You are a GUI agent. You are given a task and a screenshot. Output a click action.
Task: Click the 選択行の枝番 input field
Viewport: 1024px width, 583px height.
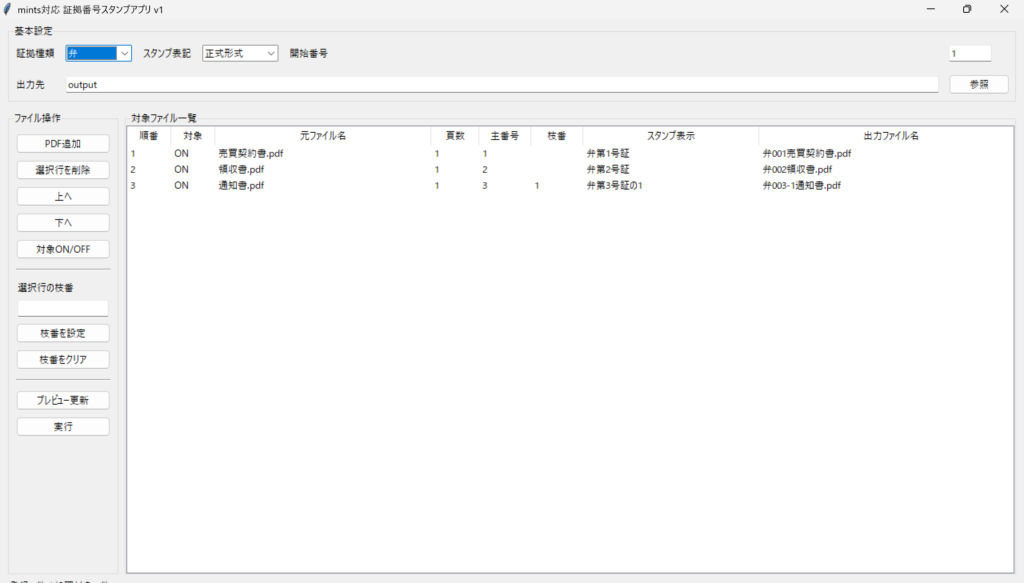(63, 308)
